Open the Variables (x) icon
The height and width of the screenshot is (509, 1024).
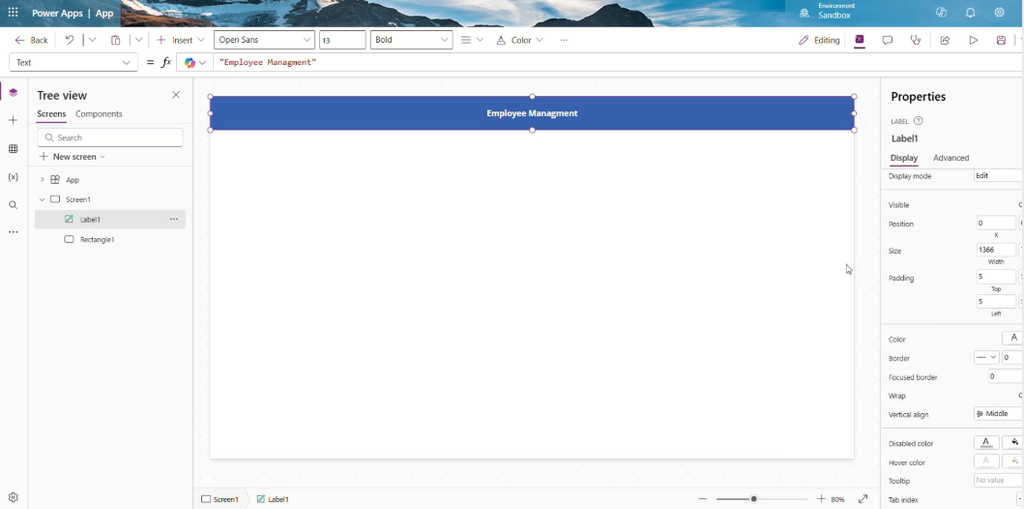point(13,177)
